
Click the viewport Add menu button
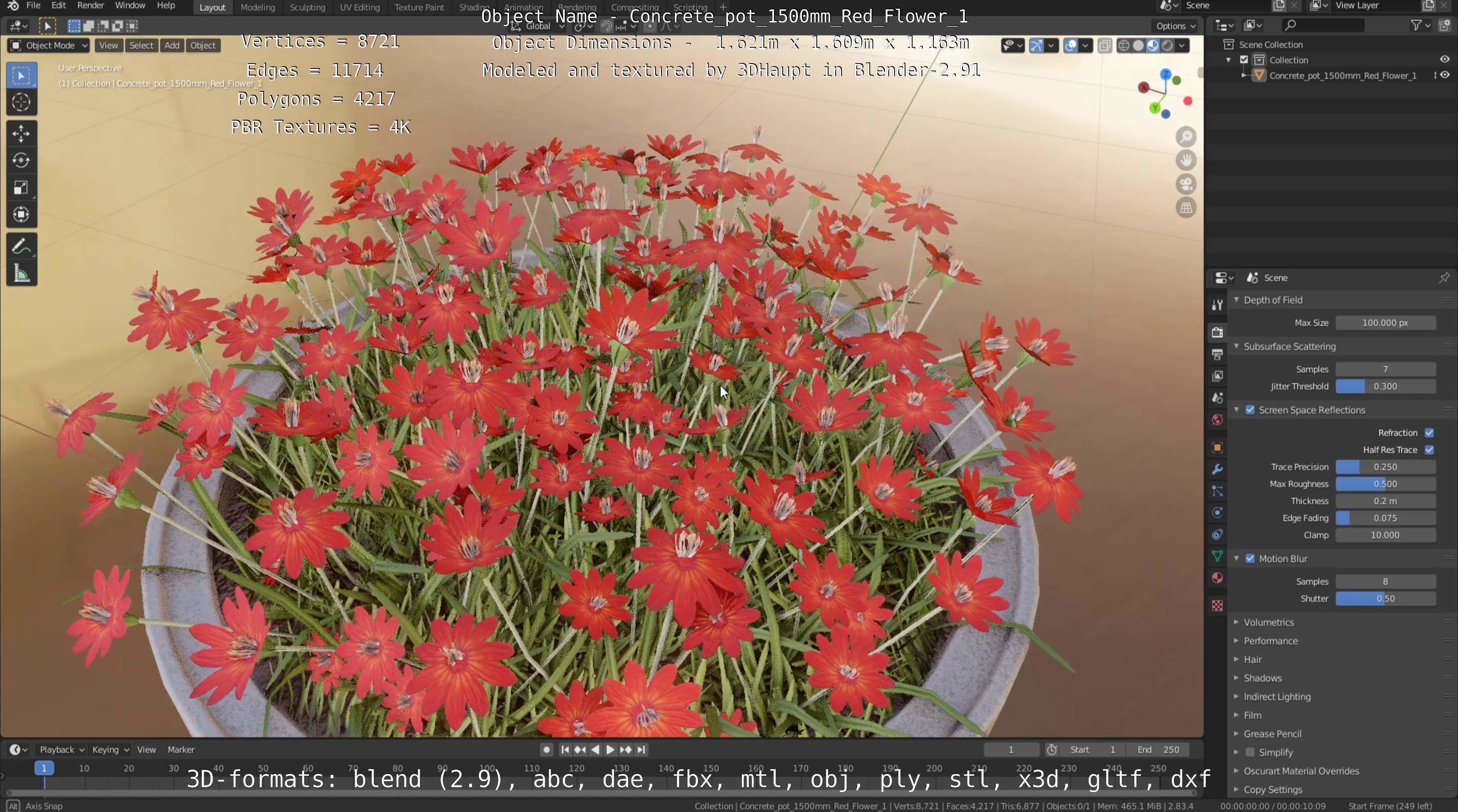172,45
